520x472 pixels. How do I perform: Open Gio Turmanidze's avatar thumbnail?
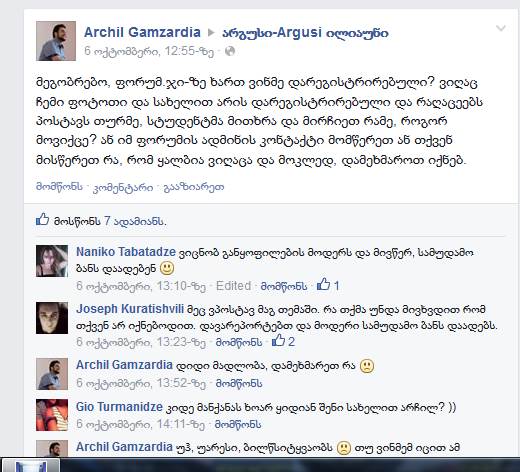tap(52, 415)
